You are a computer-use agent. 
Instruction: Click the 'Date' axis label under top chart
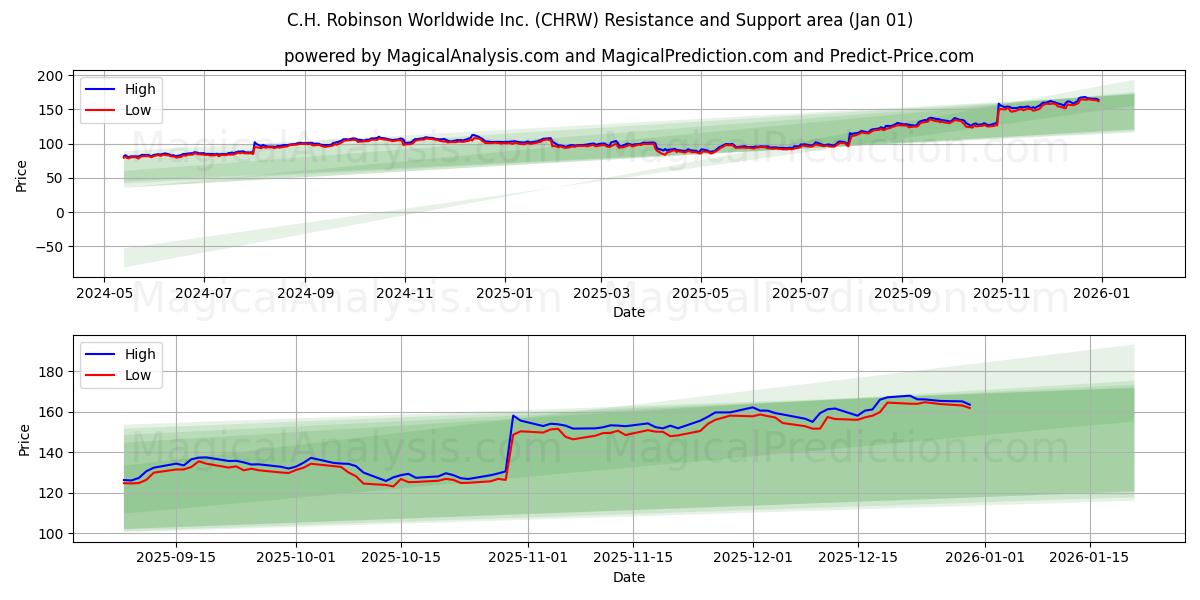point(629,312)
